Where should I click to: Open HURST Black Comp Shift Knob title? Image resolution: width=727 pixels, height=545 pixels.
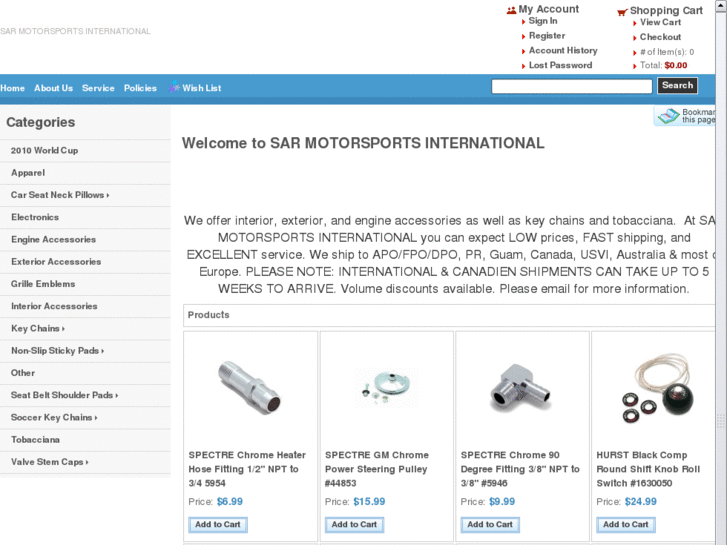(x=648, y=469)
